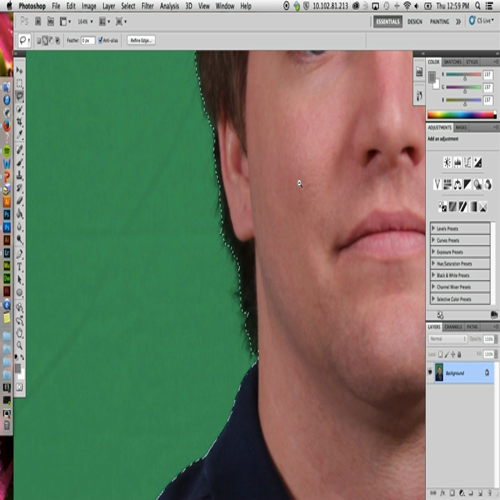Enable Add to selection mode
The image size is (500, 500).
click(x=45, y=41)
